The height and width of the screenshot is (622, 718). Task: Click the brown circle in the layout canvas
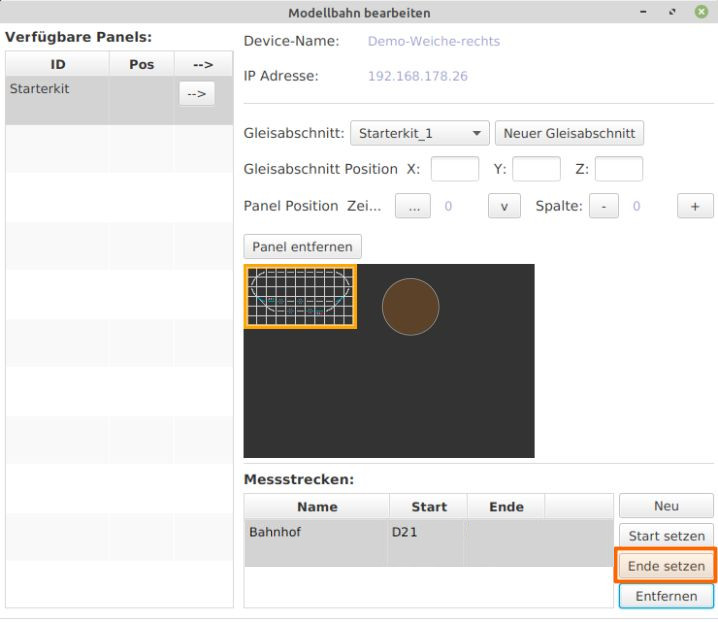pos(411,307)
